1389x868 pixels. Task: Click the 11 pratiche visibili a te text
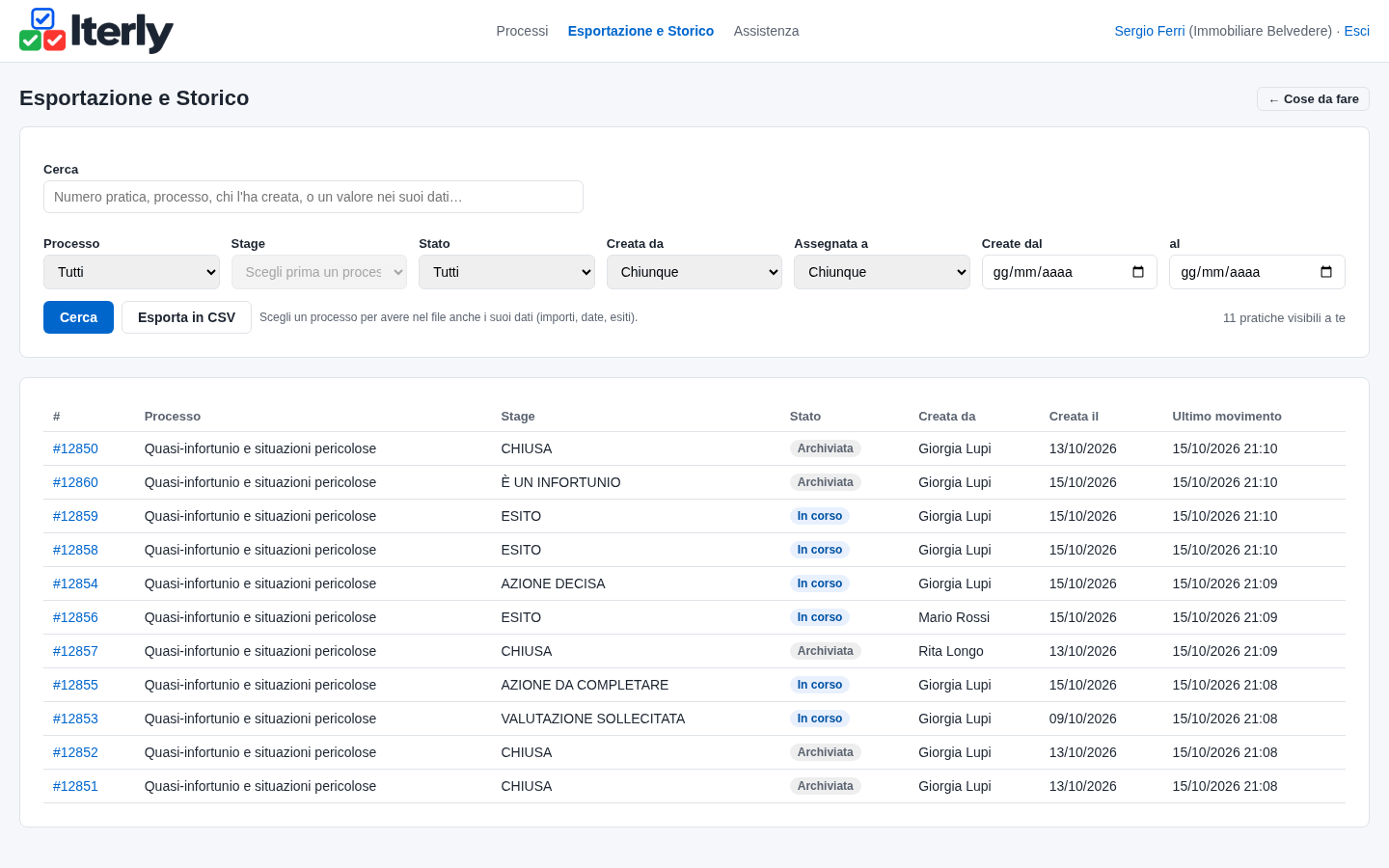pyautogui.click(x=1284, y=318)
